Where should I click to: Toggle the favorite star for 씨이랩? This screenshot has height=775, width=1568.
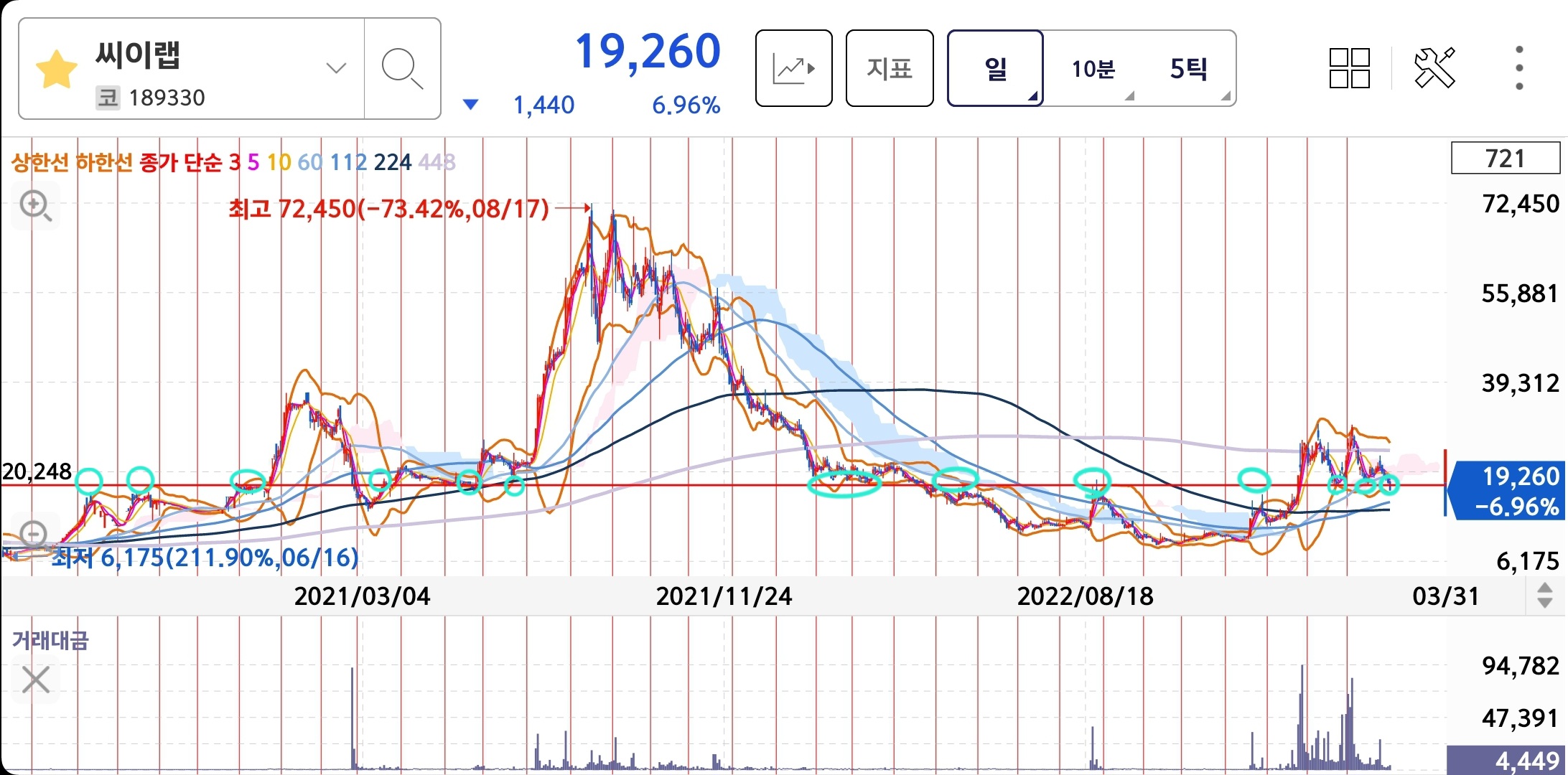(x=56, y=70)
